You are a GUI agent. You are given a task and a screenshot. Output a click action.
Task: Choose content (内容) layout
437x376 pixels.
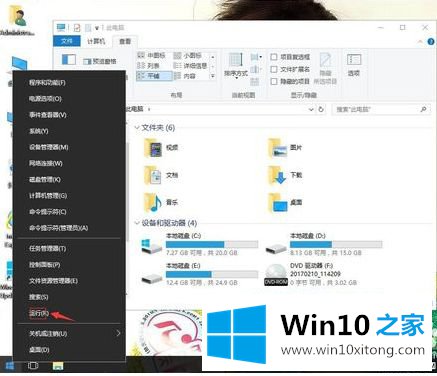coord(185,76)
